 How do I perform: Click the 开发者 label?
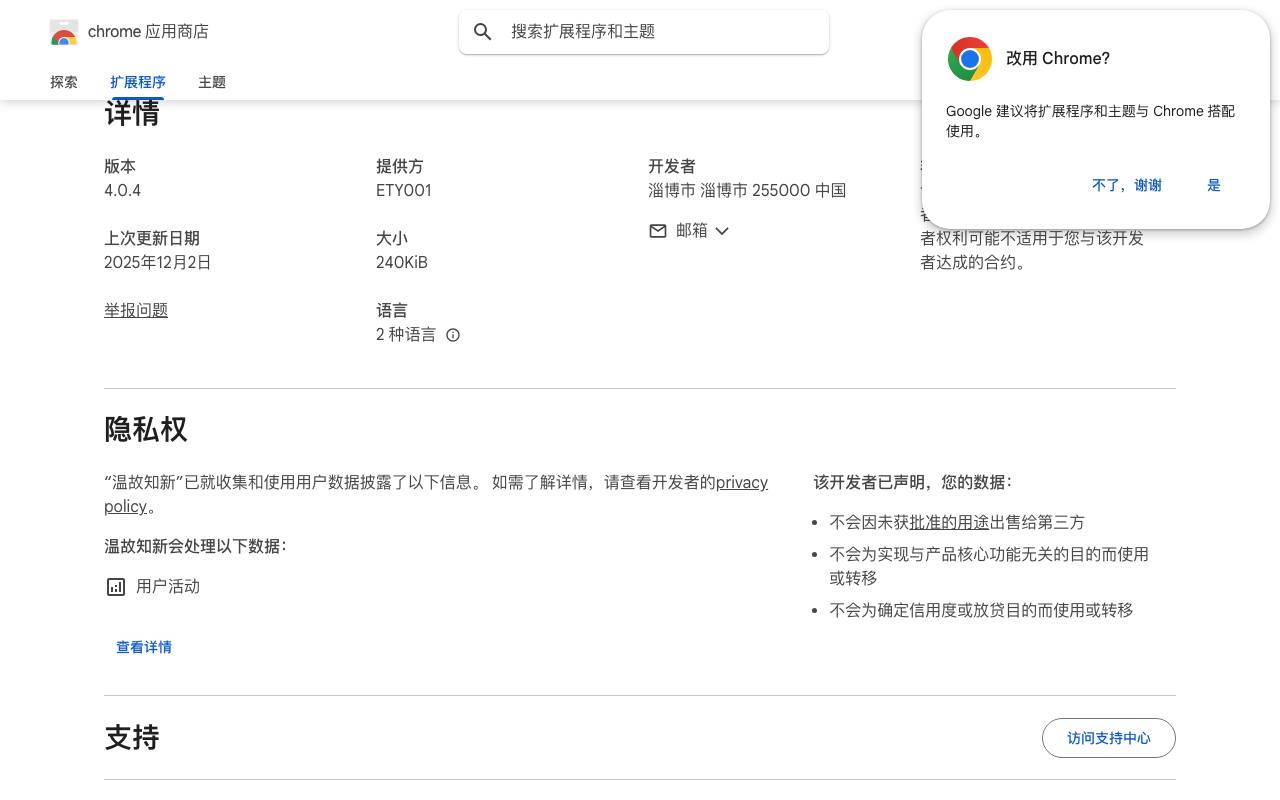(672, 167)
